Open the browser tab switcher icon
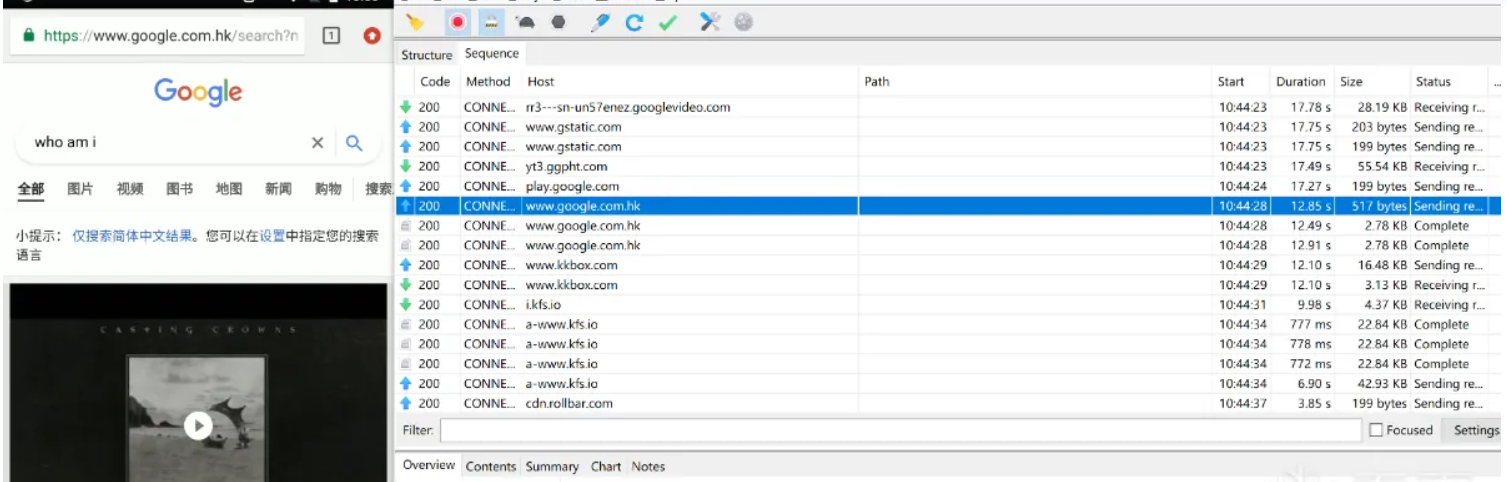This screenshot has width=1507, height=482. pyautogui.click(x=331, y=35)
